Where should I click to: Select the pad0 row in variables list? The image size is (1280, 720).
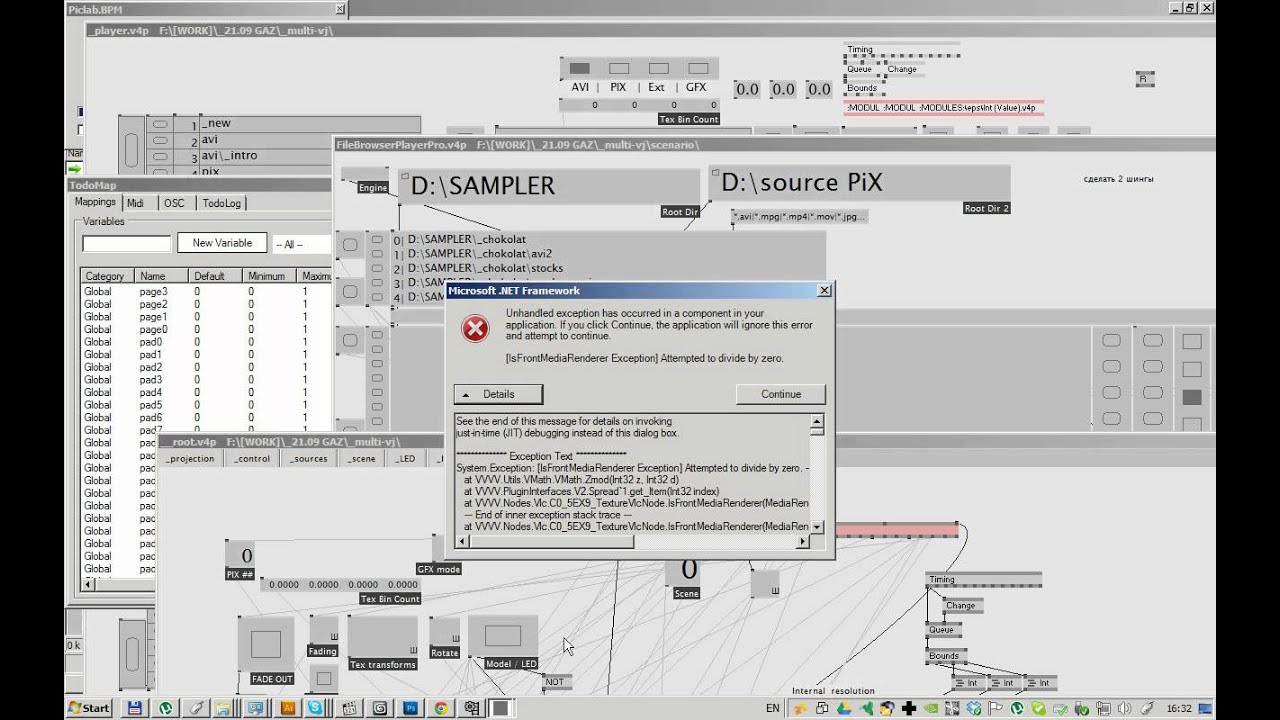[206, 342]
